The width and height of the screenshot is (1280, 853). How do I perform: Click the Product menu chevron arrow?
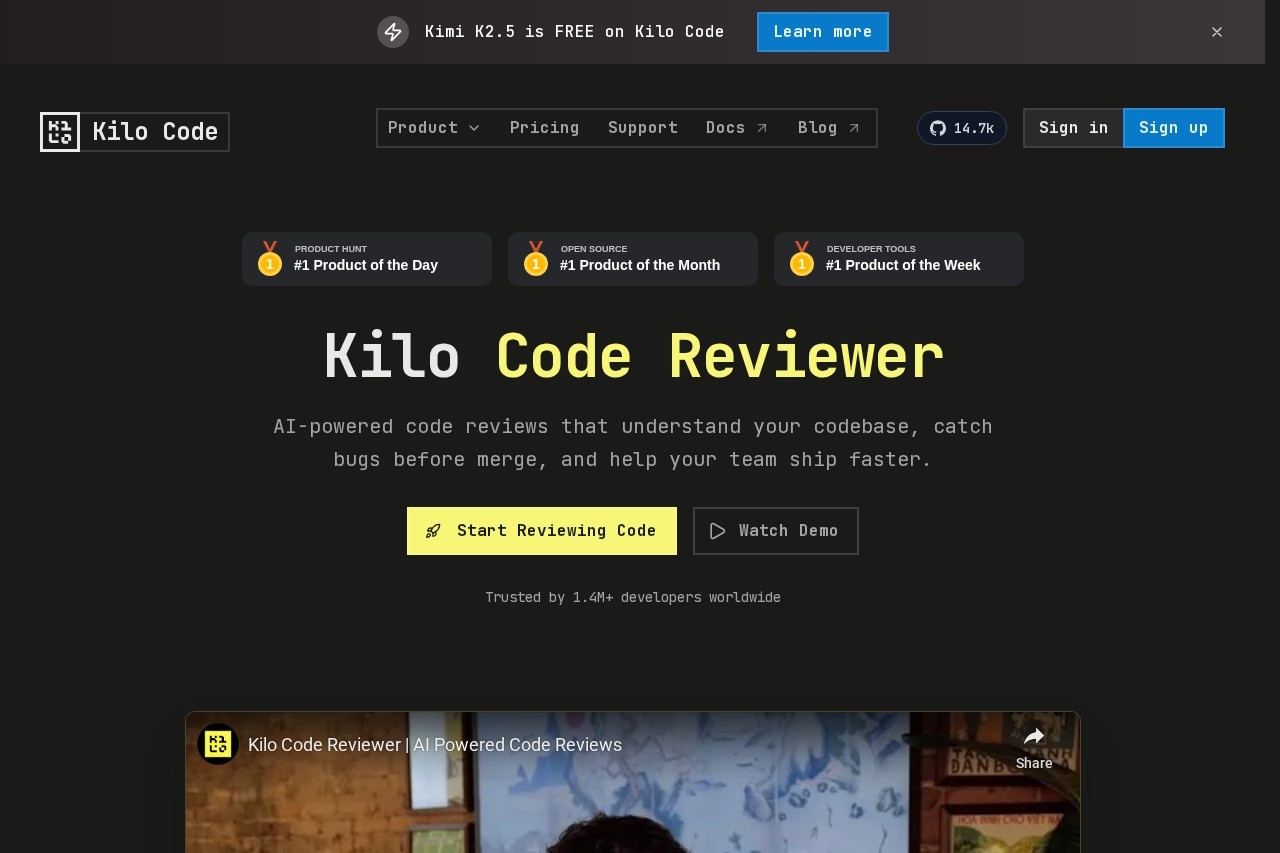click(474, 128)
